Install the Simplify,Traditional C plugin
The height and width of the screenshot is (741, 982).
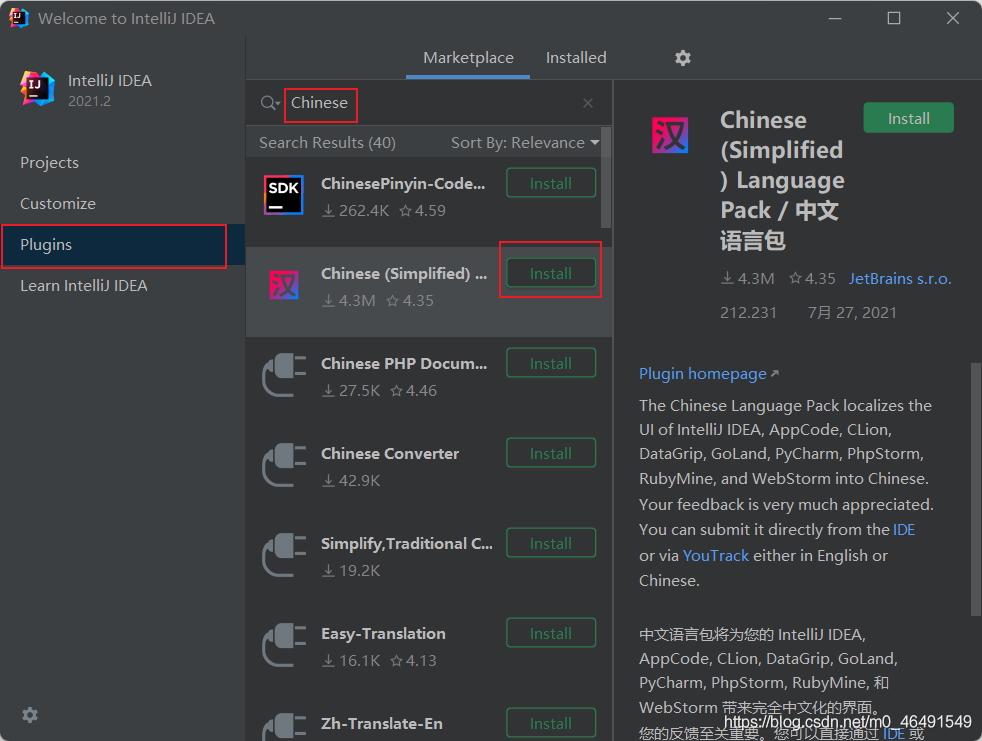(550, 543)
